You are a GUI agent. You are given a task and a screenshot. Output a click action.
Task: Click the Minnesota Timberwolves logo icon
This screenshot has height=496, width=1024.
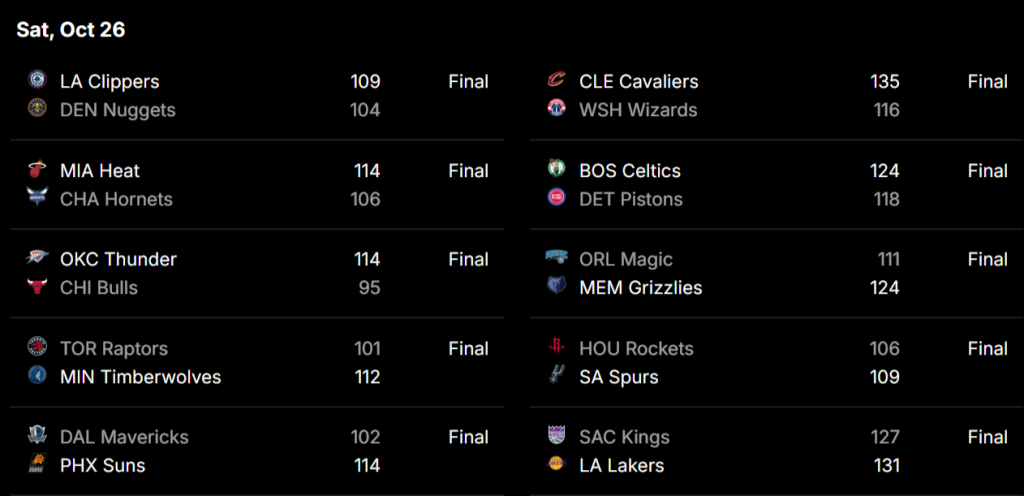(38, 376)
